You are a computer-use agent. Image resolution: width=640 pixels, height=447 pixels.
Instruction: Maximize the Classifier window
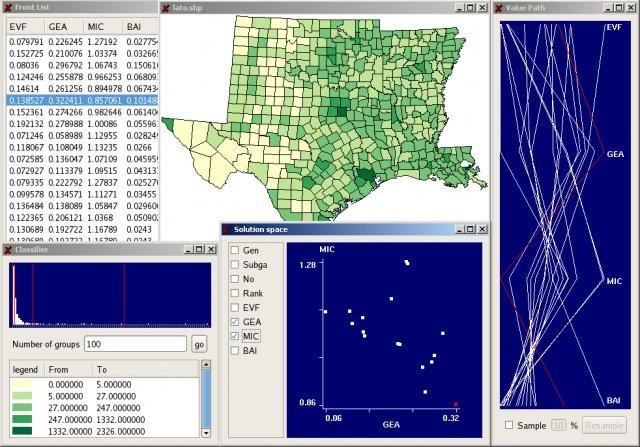[199, 249]
